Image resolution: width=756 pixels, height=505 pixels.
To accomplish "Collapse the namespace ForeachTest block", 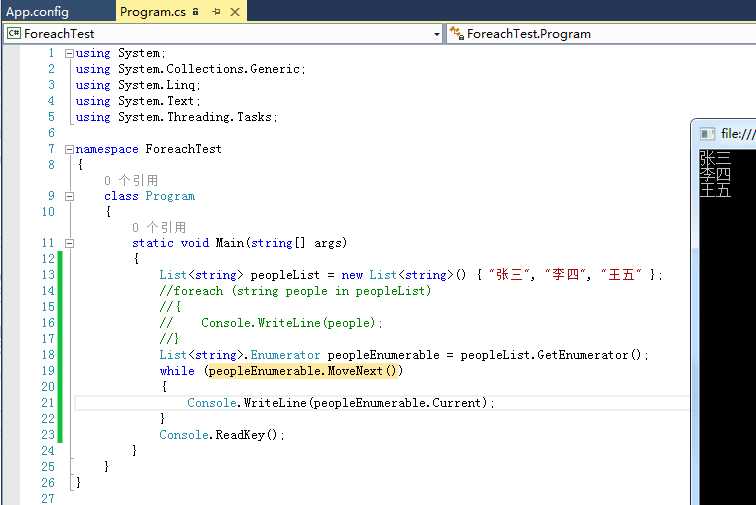I will (69, 150).
